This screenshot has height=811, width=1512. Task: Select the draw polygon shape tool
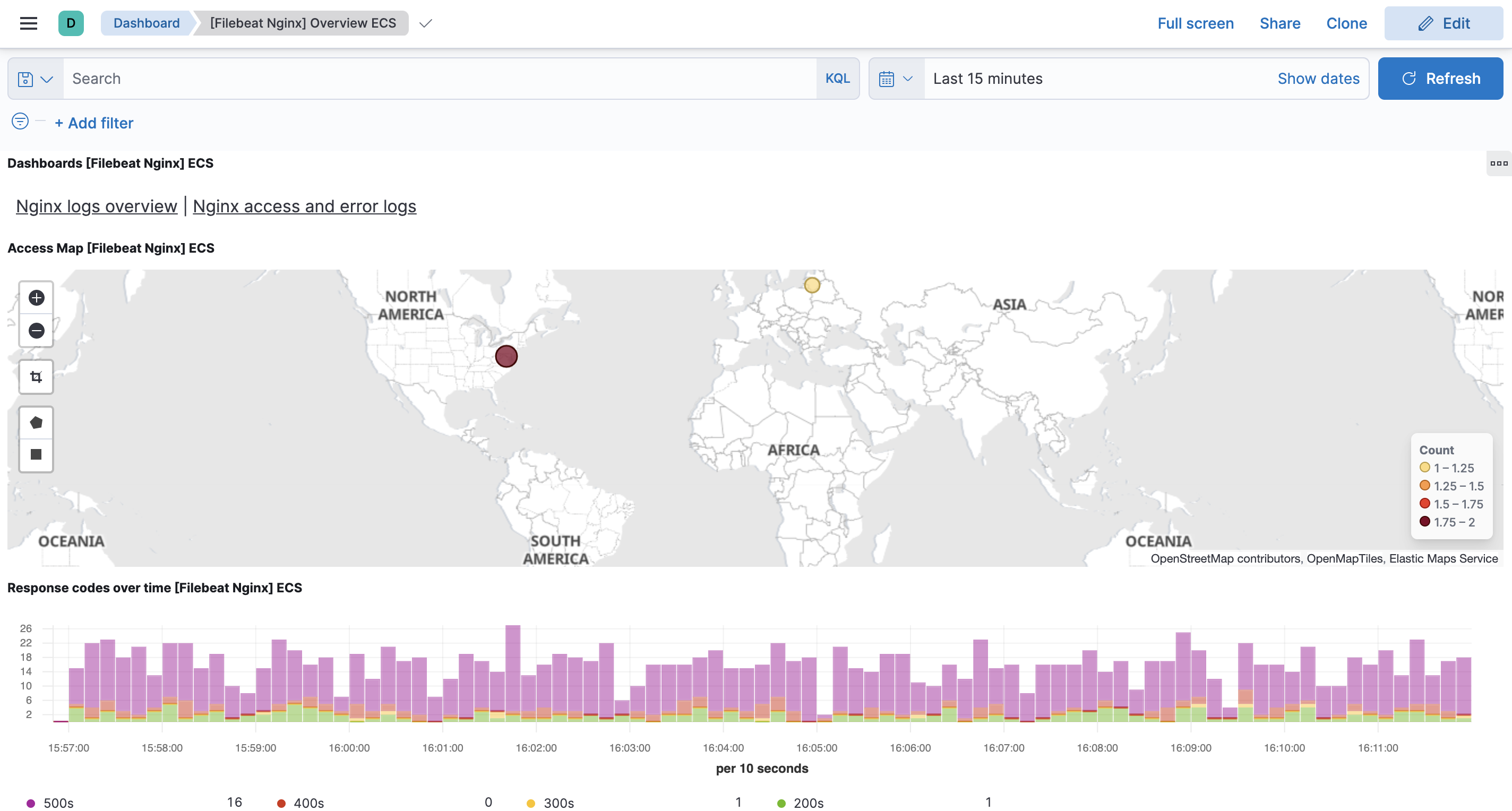(37, 422)
